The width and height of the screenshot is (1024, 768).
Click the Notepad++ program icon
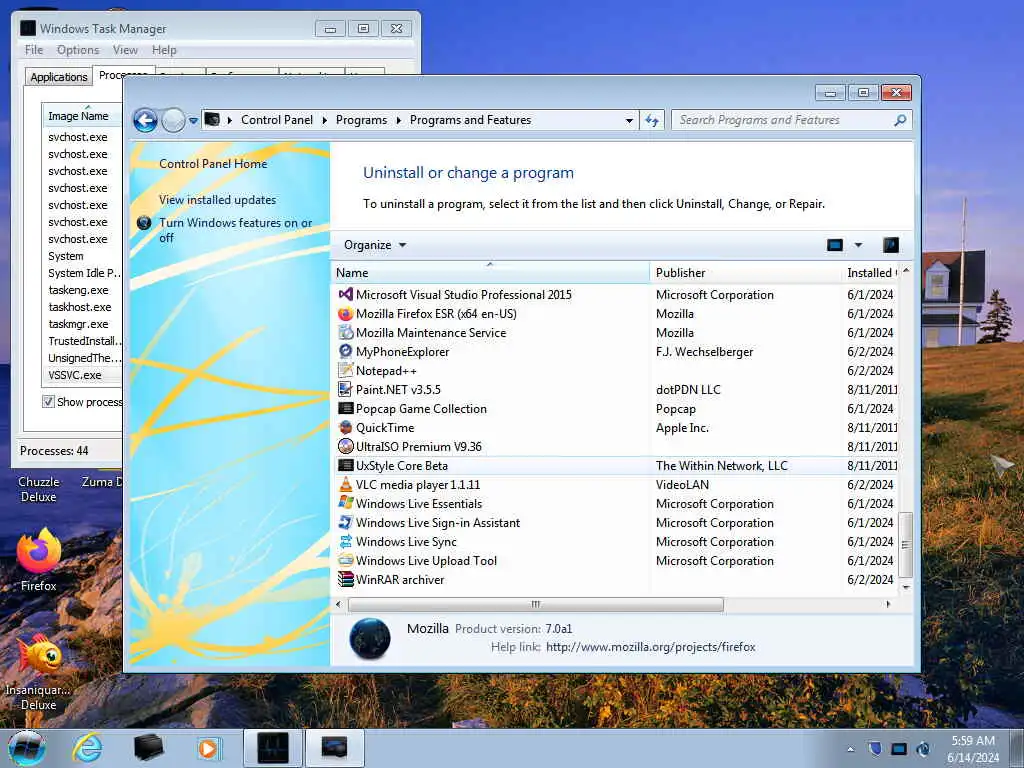pos(345,370)
